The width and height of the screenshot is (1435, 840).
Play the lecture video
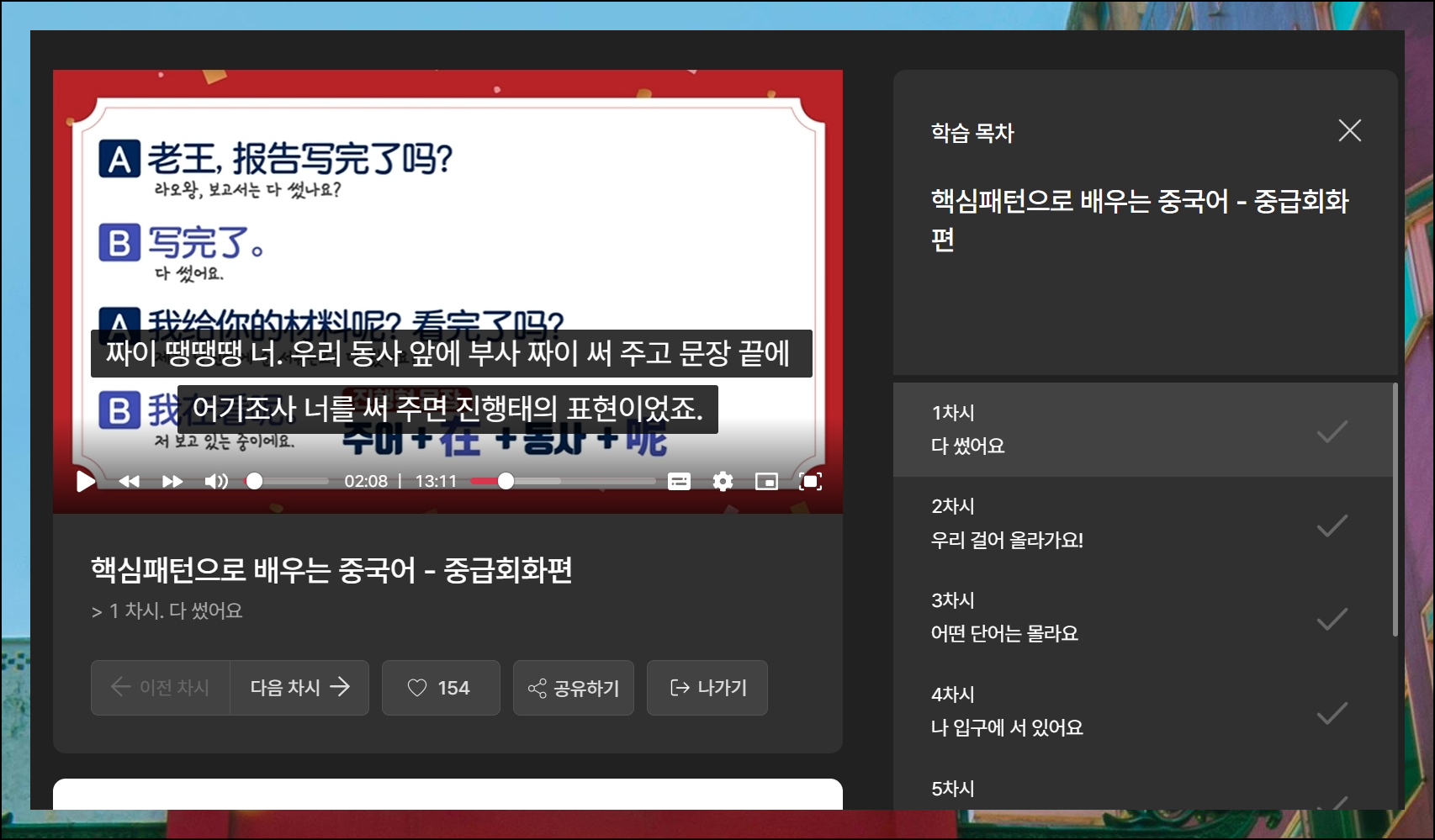(85, 482)
